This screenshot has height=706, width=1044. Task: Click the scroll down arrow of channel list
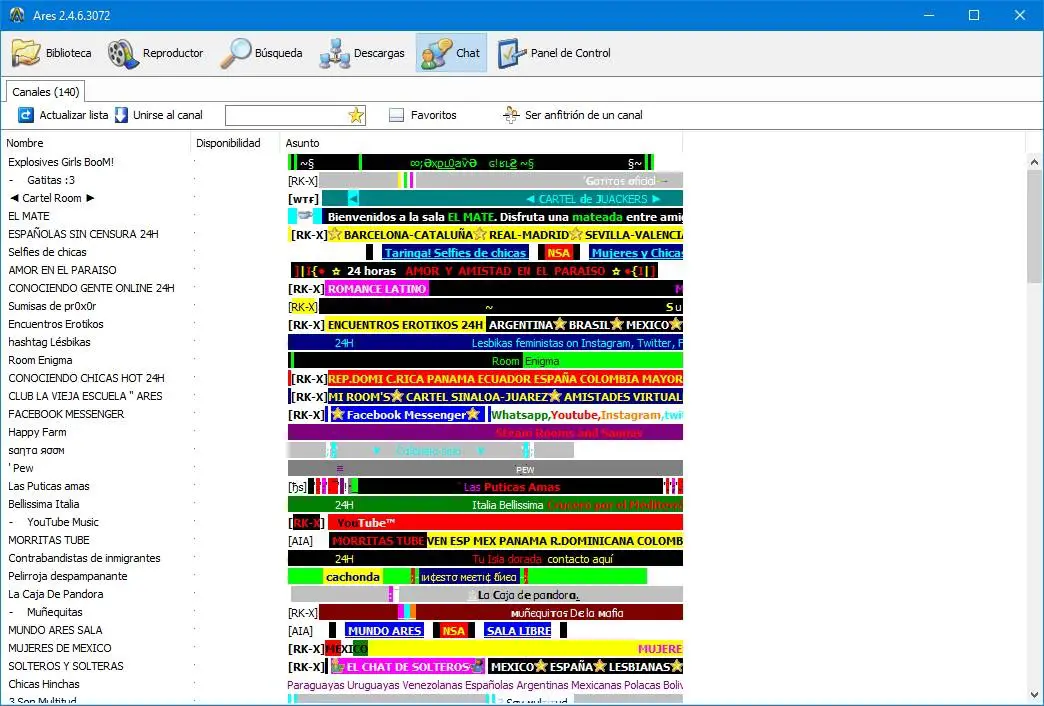point(1034,695)
